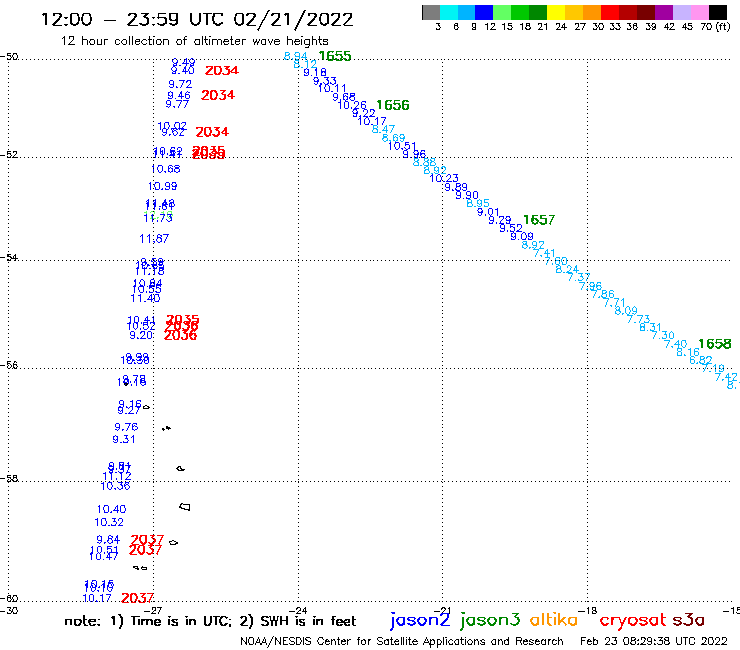Select the s3a satellite legend label

coord(688,620)
